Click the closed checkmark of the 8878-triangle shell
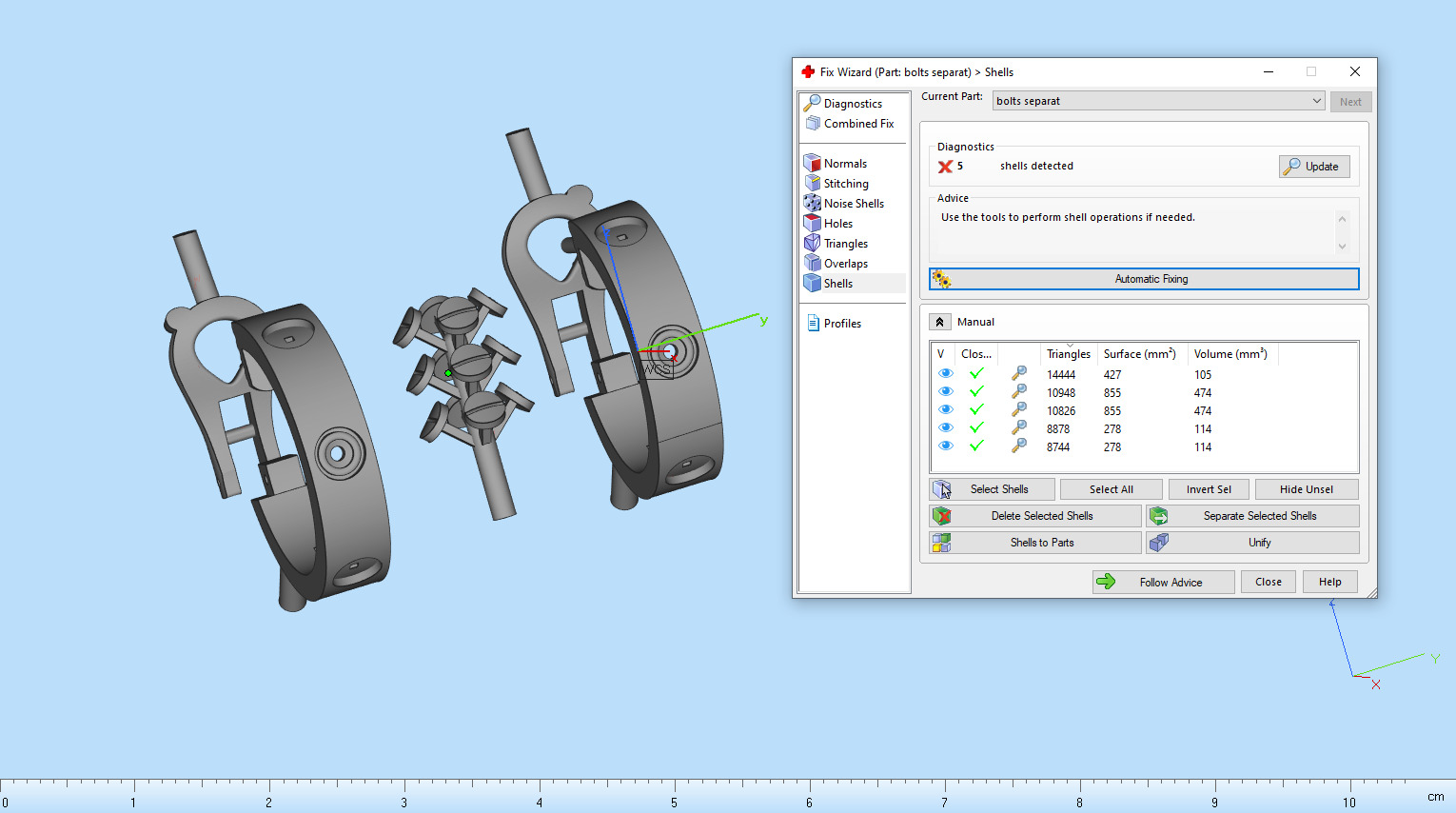The height and width of the screenshot is (813, 1456). coord(976,428)
